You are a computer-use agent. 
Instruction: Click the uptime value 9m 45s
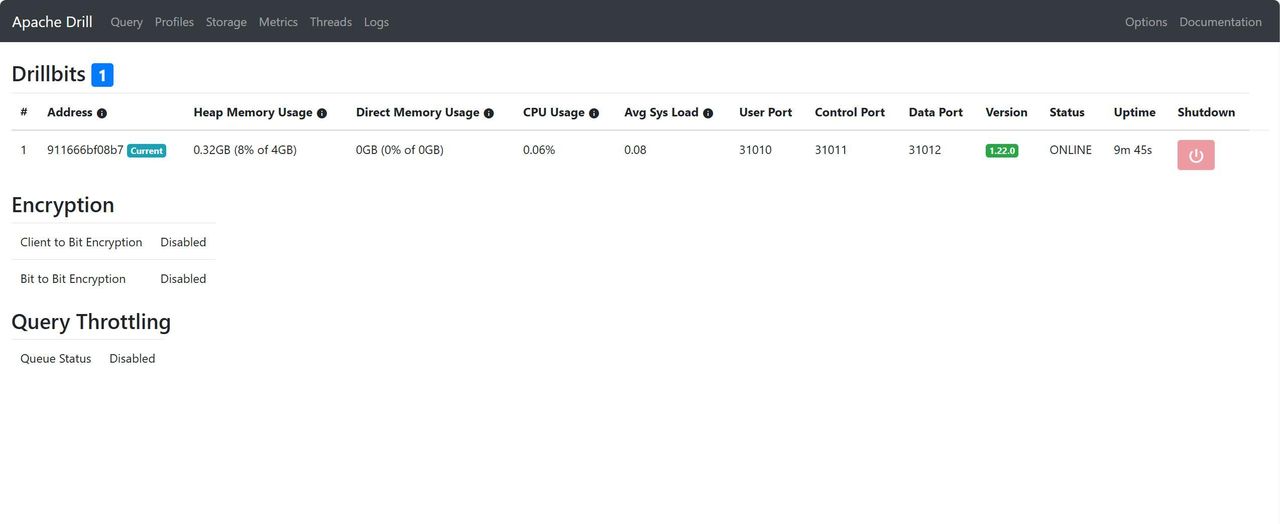point(1133,150)
